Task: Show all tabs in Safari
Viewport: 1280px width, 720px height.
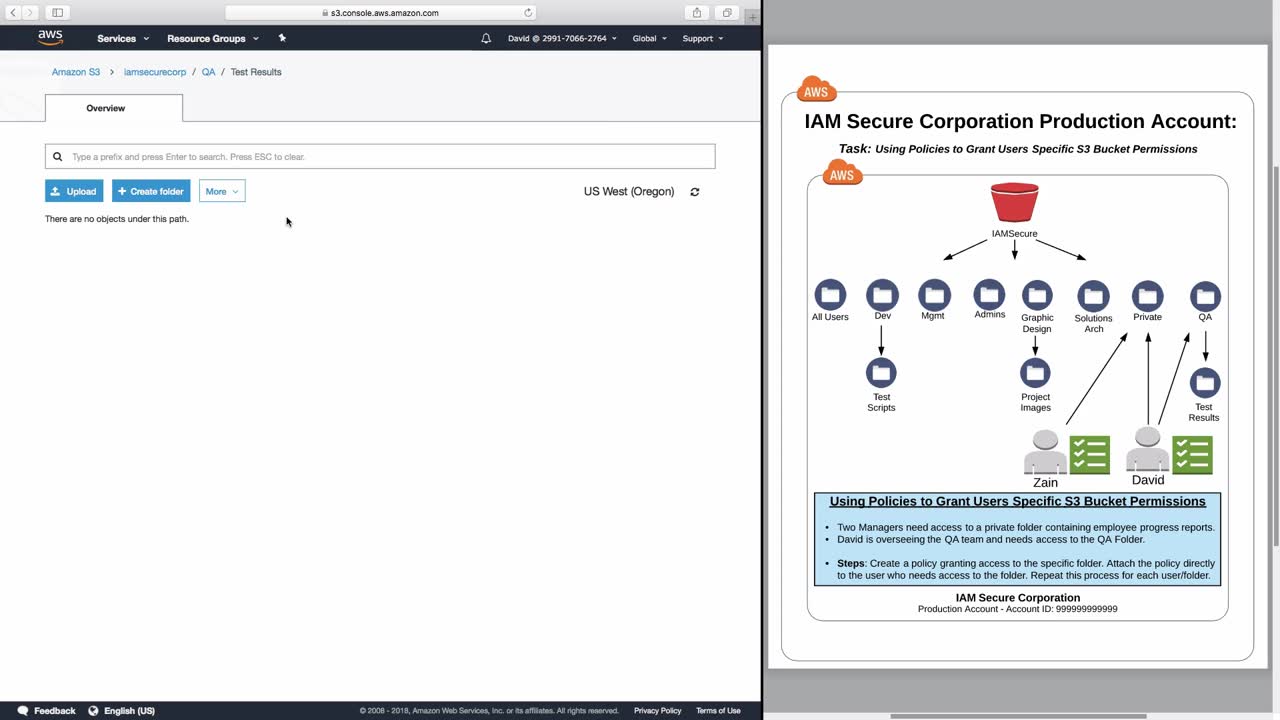Action: (x=727, y=13)
